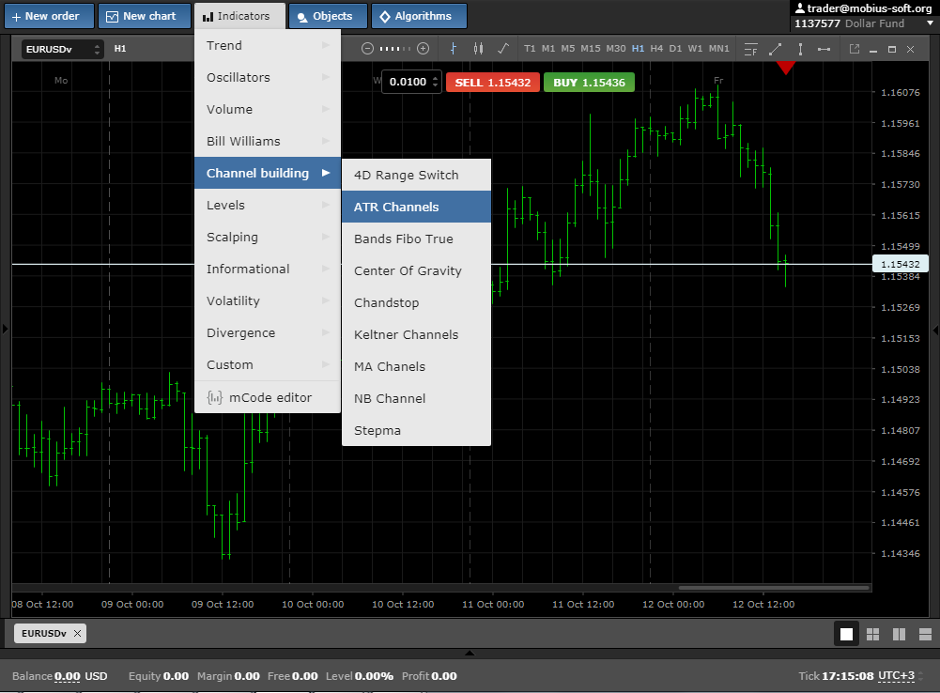This screenshot has width=940, height=693.
Task: Expand the Bill Williams submenu
Action: pos(267,141)
